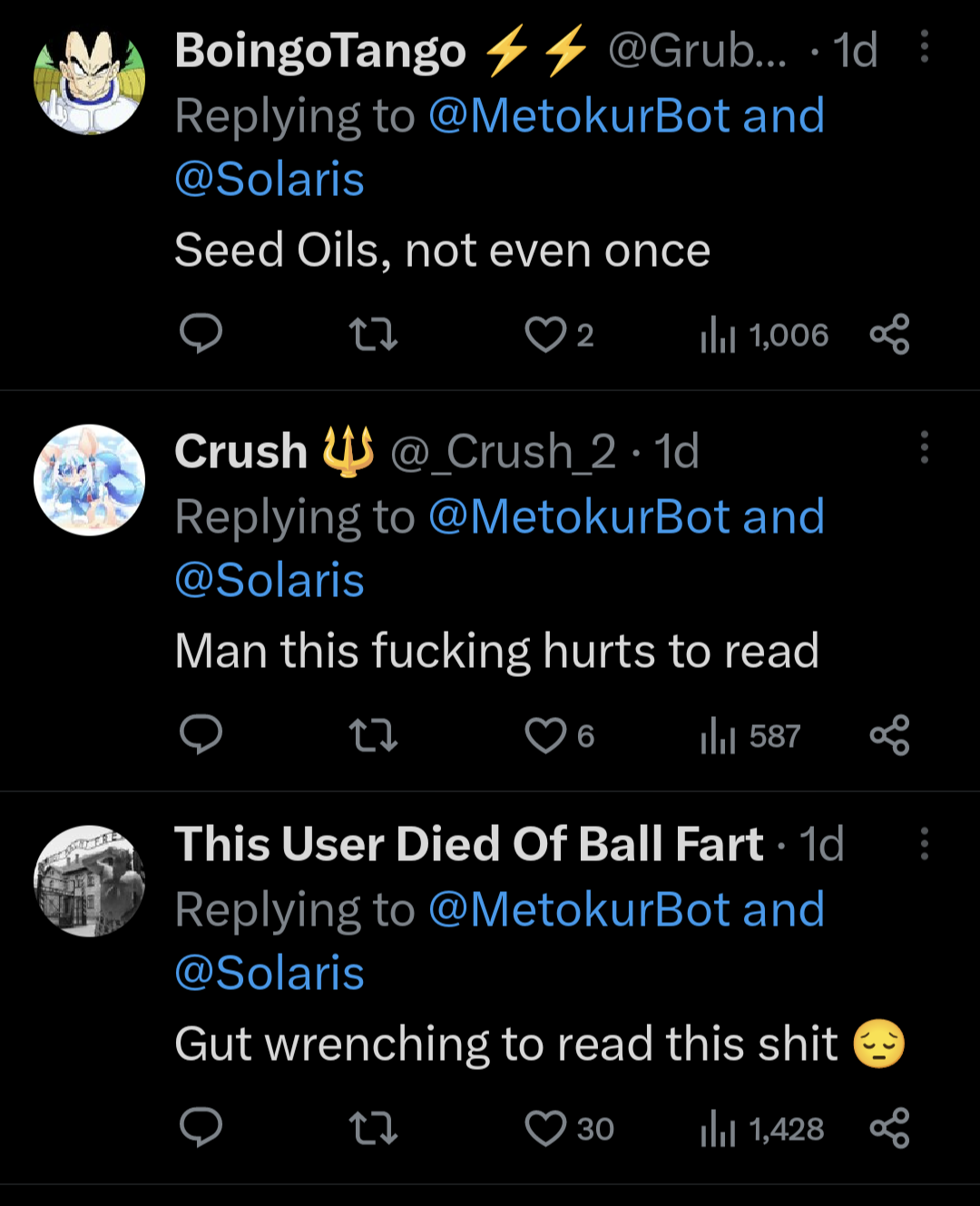980x1206 pixels.
Task: Reply to BoingoTango's Seed Oils tweet
Action: click(201, 334)
